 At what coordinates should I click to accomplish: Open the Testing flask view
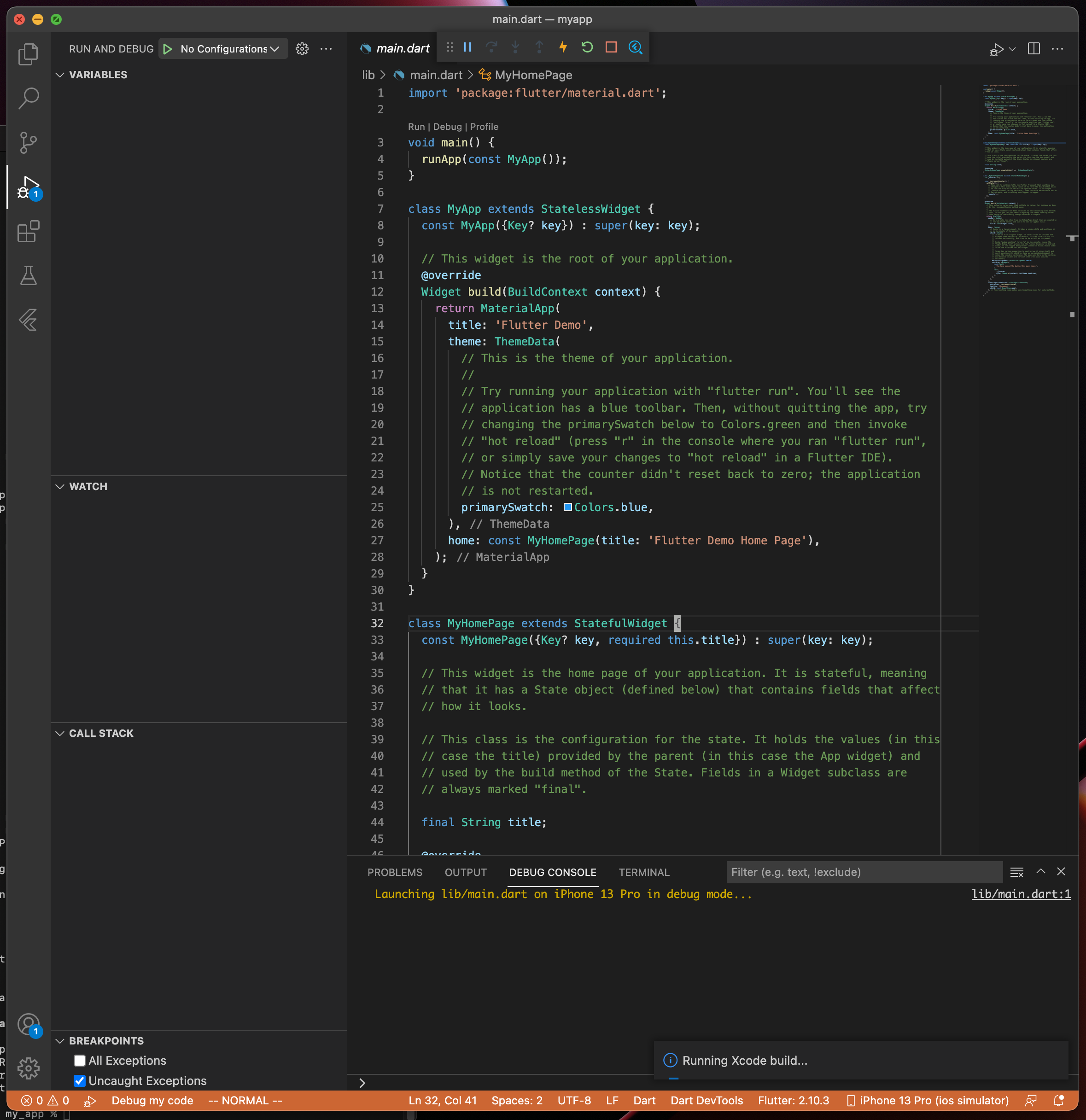28,276
